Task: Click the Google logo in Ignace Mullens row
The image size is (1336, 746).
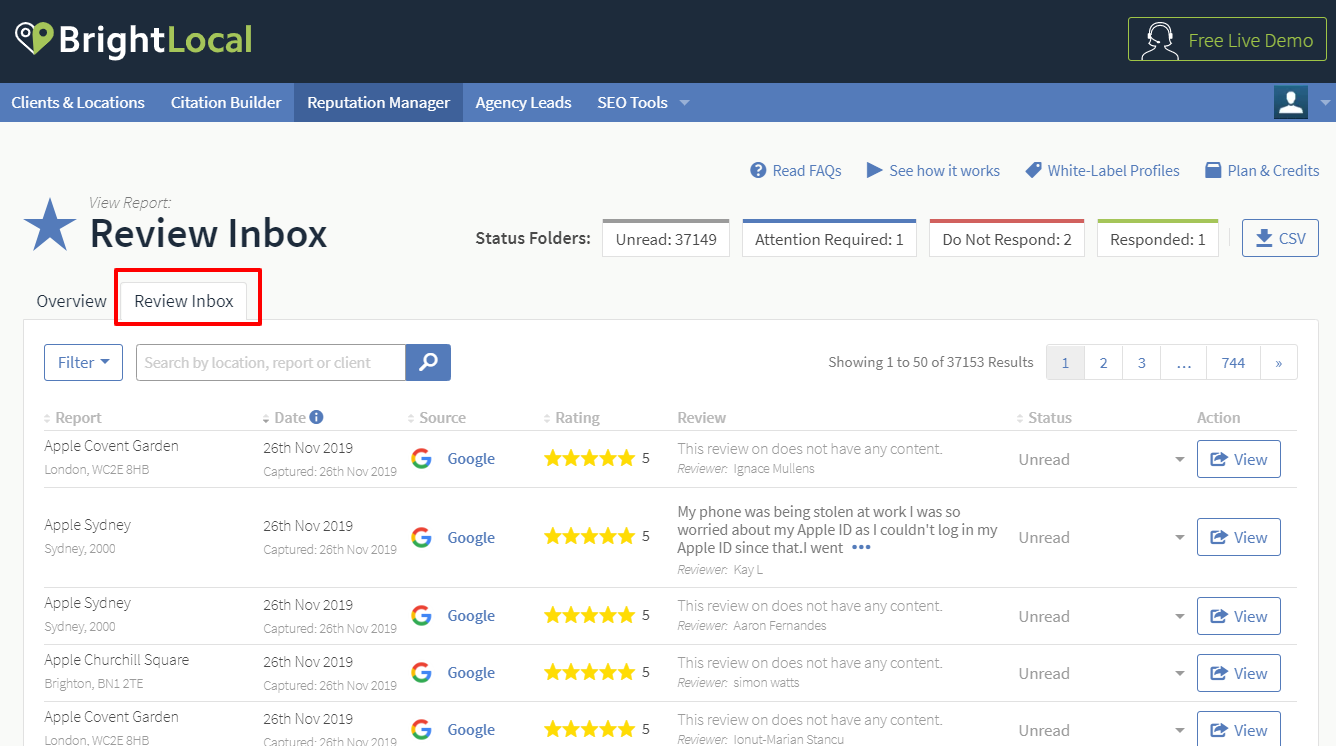Action: (421, 458)
